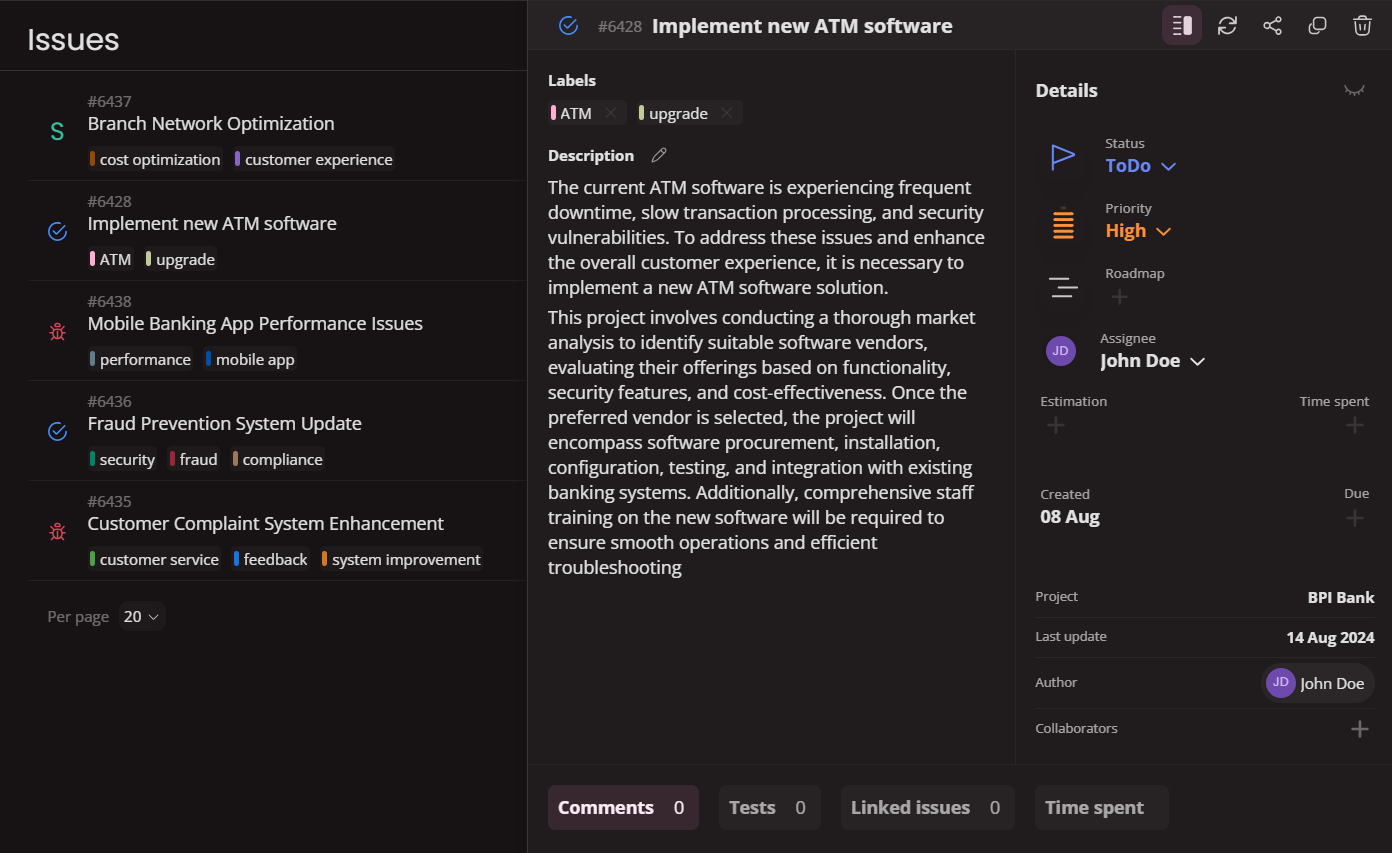Click the compliance label

click(x=278, y=460)
